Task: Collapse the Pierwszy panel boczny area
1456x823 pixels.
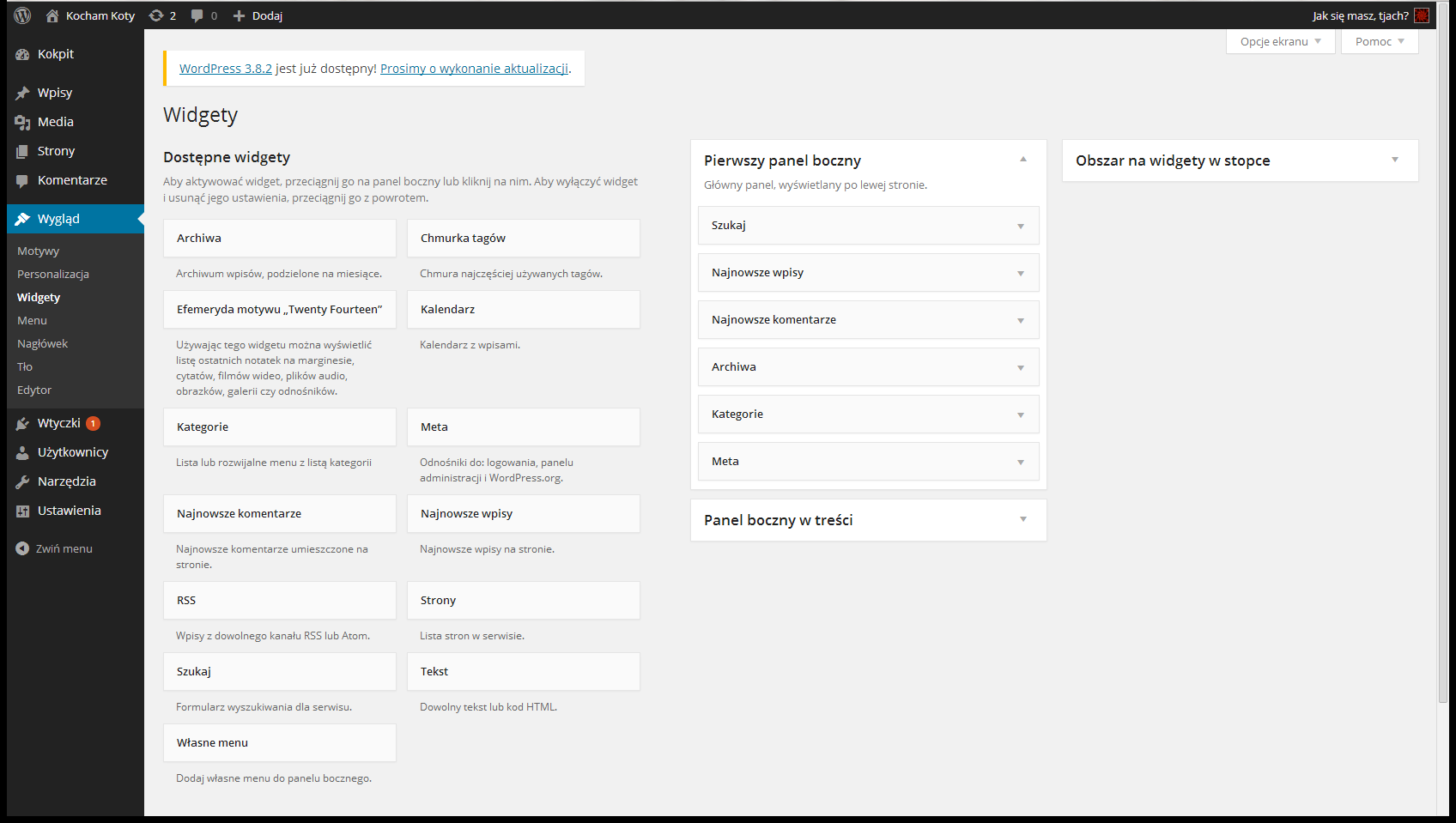Action: tap(1023, 160)
